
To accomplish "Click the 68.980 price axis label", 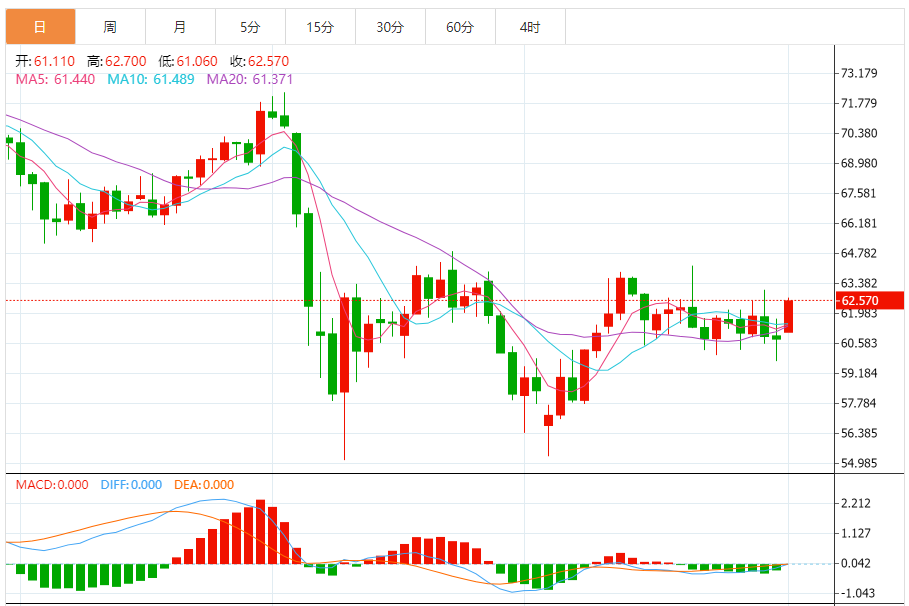I will 859,163.
